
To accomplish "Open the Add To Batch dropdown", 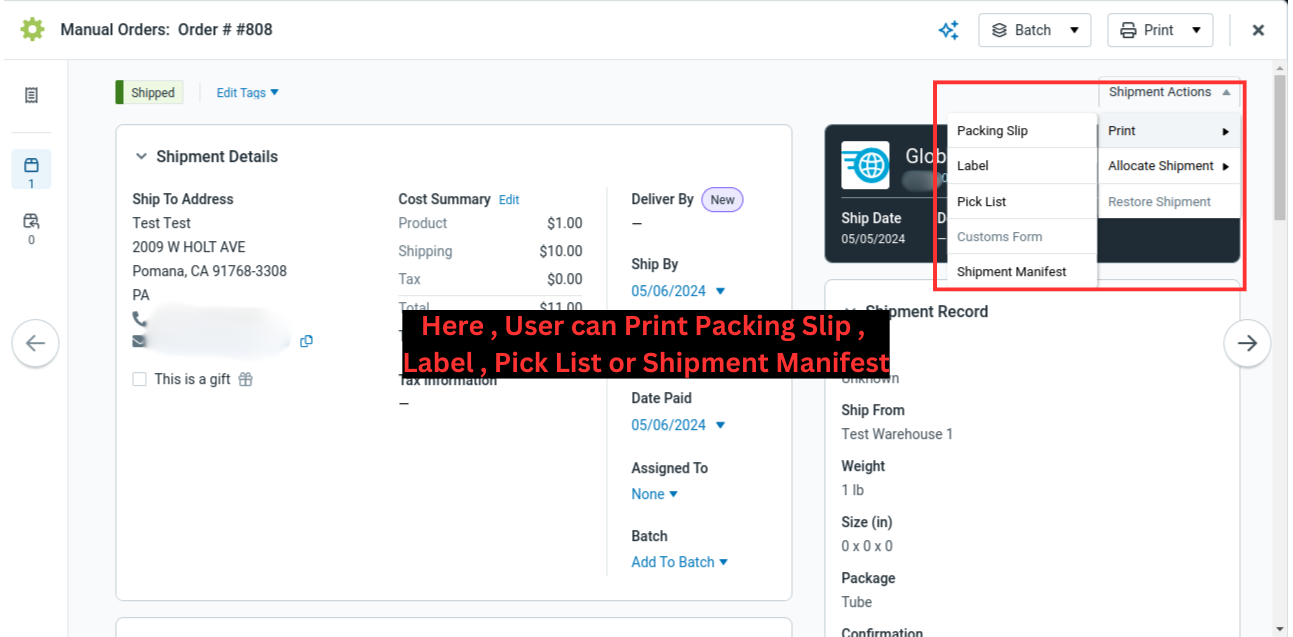I will tap(679, 562).
